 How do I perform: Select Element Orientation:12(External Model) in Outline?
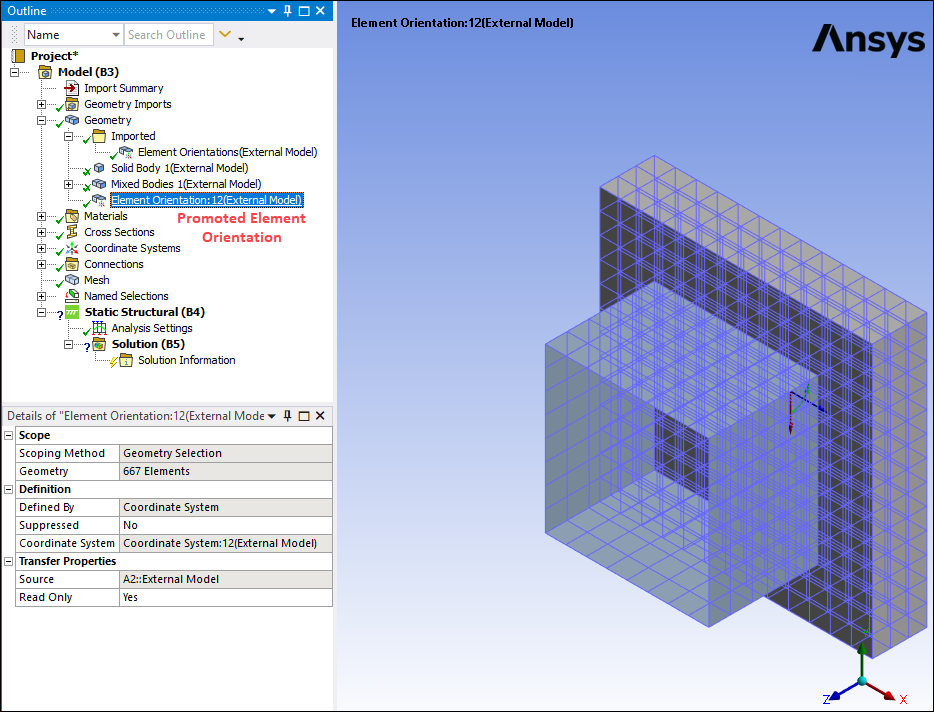point(205,199)
